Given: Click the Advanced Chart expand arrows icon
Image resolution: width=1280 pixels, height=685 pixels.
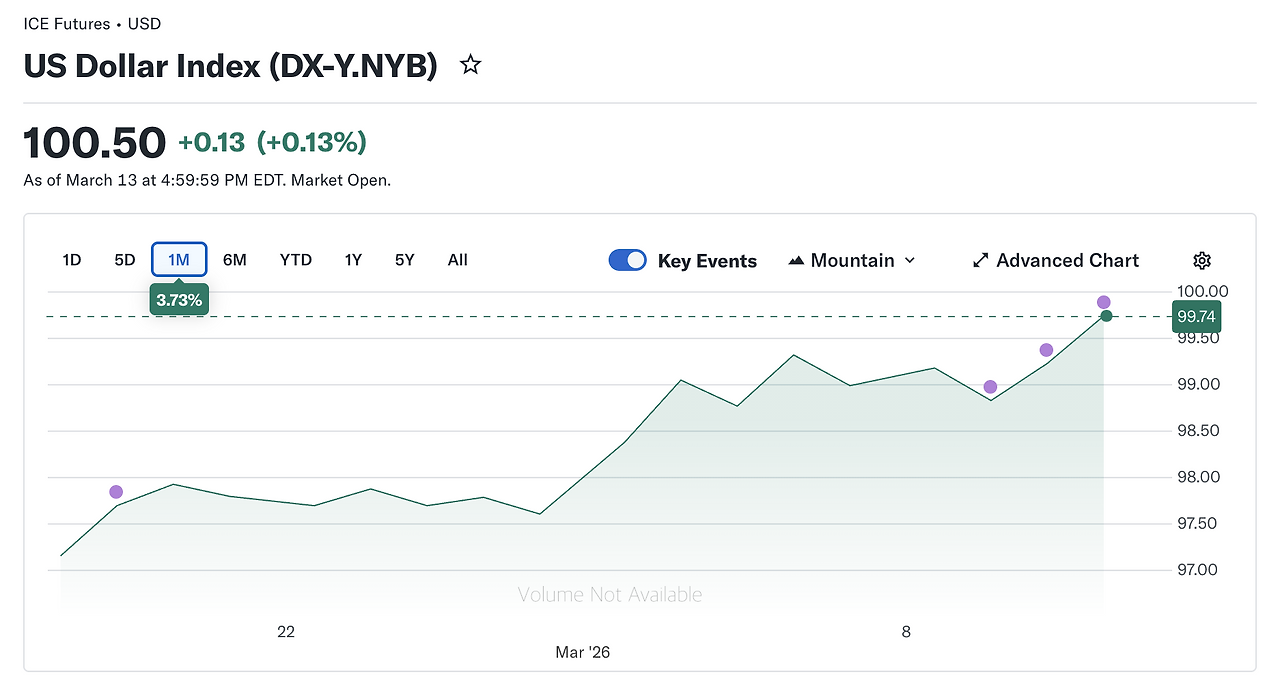Looking at the screenshot, I should pyautogui.click(x=980, y=261).
